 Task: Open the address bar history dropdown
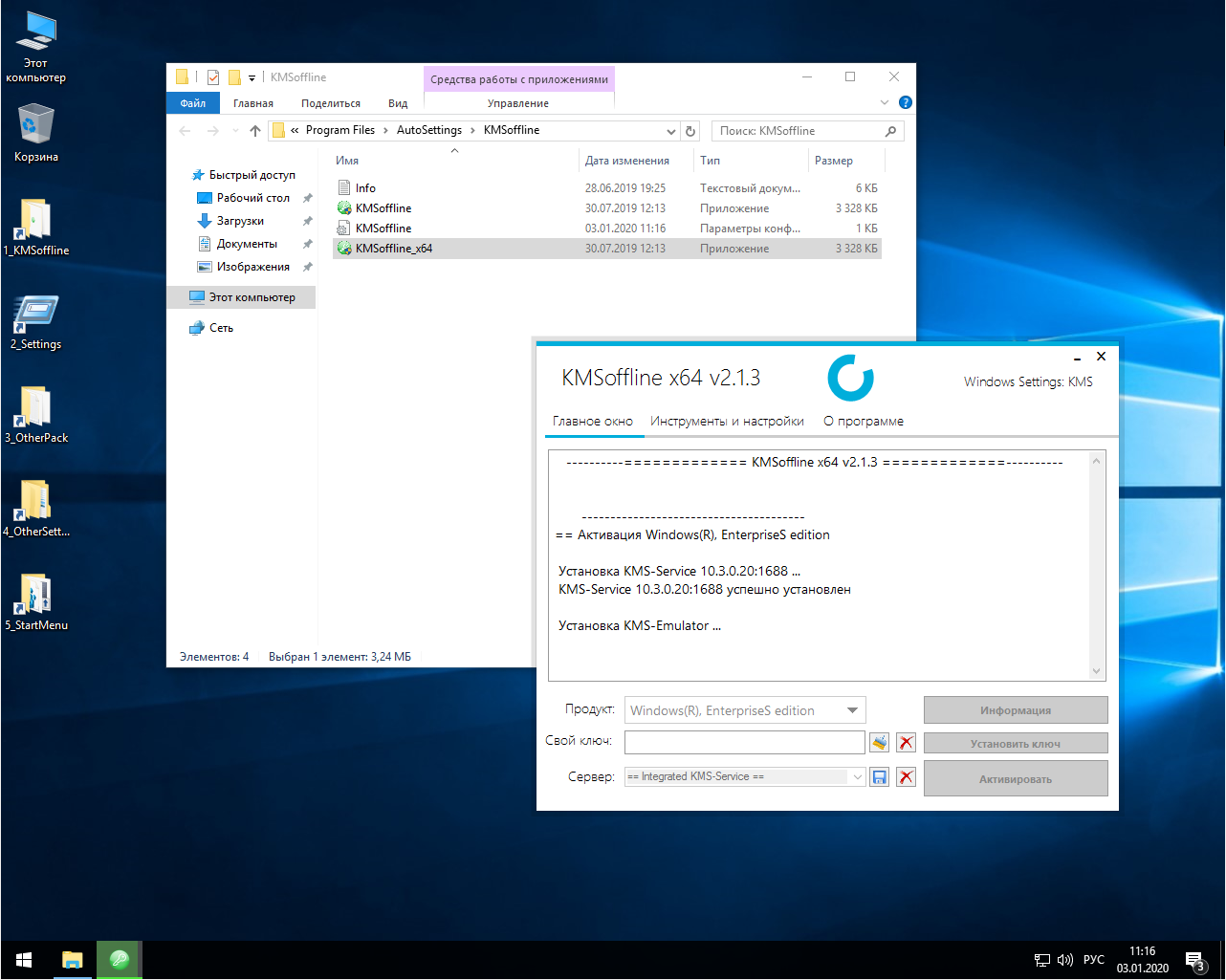point(671,131)
